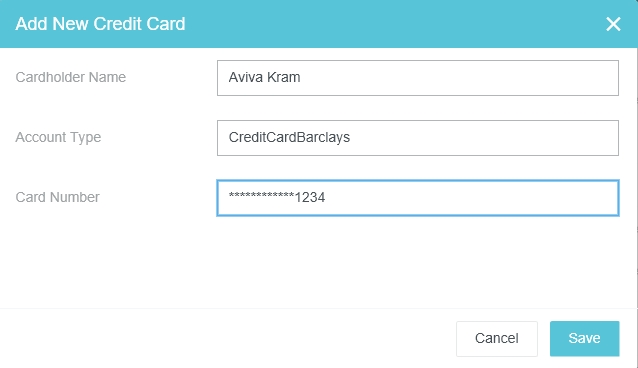Place cursor on the CreditCardBarclays text

(x=289, y=137)
